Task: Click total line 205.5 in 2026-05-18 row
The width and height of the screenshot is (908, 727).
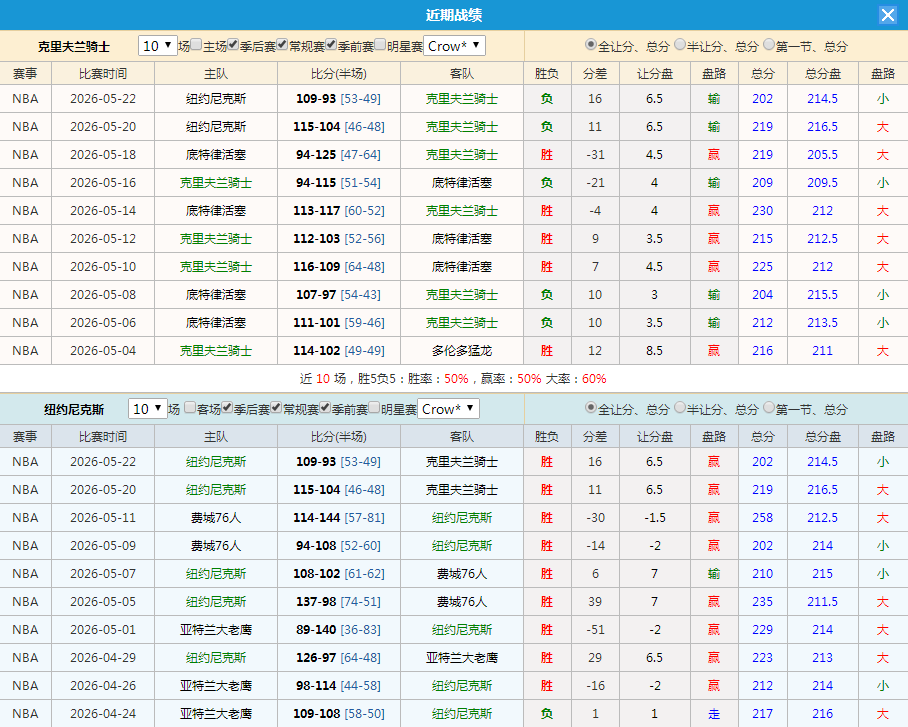Action: [x=822, y=155]
